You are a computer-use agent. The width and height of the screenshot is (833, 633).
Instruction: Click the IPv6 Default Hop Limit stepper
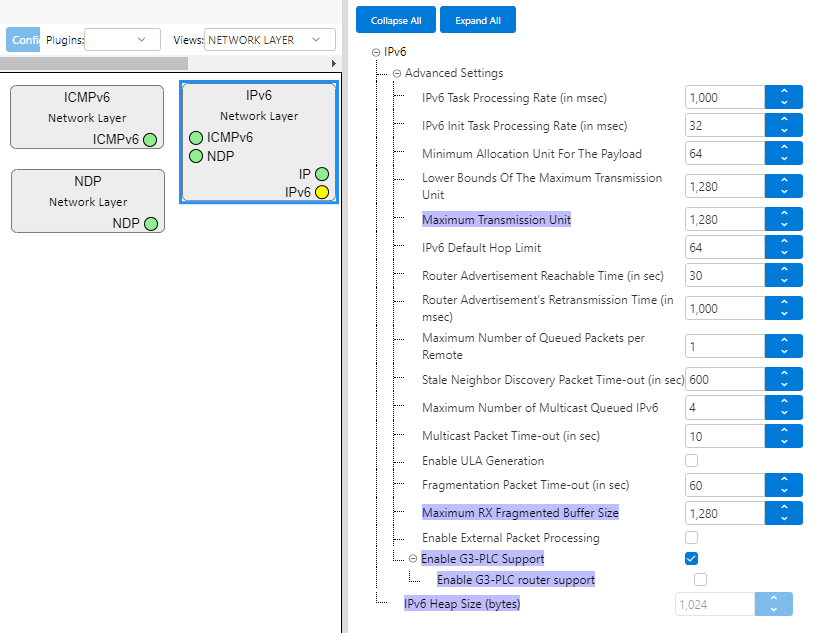tap(784, 248)
